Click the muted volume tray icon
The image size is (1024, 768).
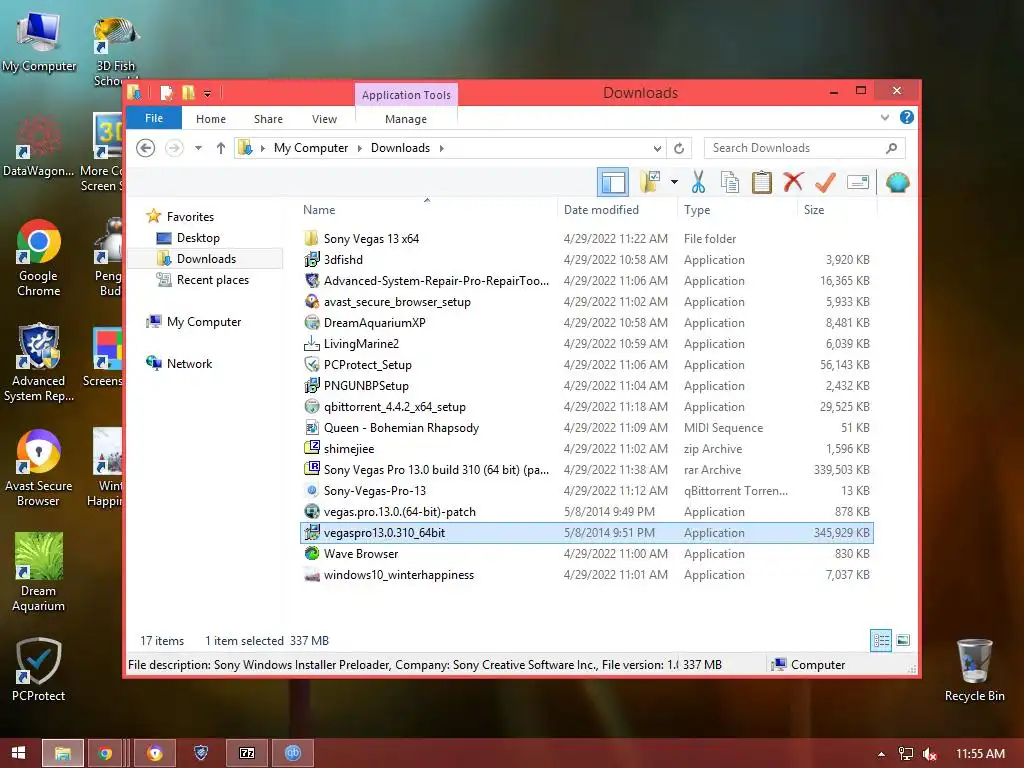[x=929, y=754]
